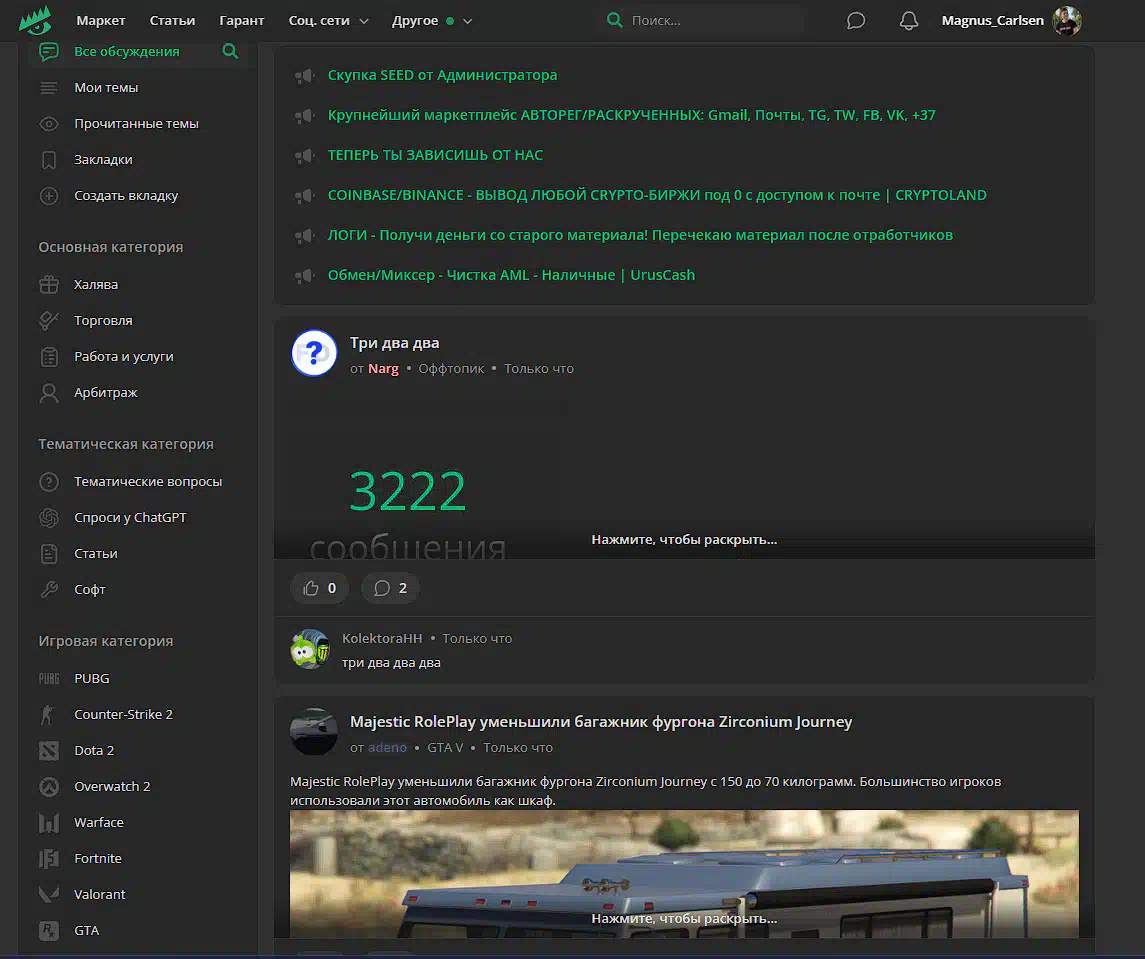The width and height of the screenshot is (1145, 959).
Task: Click the Мои темы list icon
Action: tap(49, 88)
